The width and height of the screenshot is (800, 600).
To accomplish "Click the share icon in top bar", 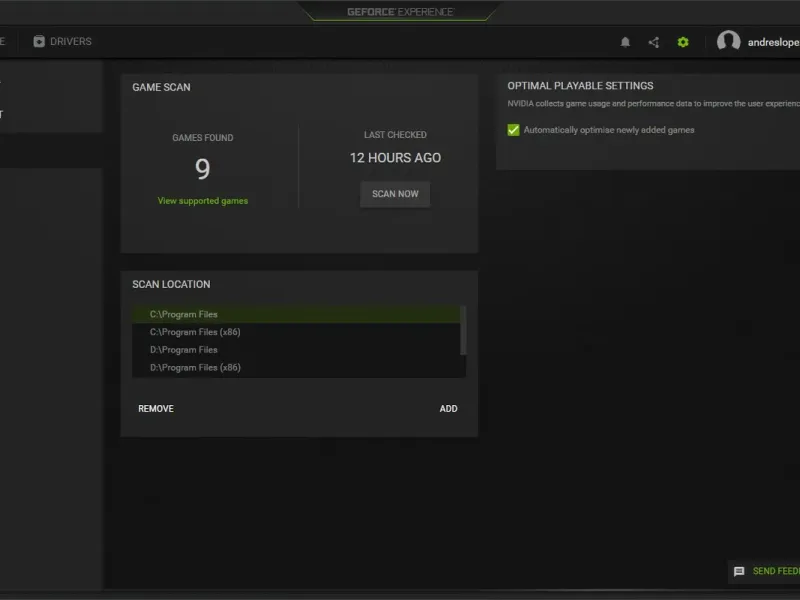I will 654,42.
